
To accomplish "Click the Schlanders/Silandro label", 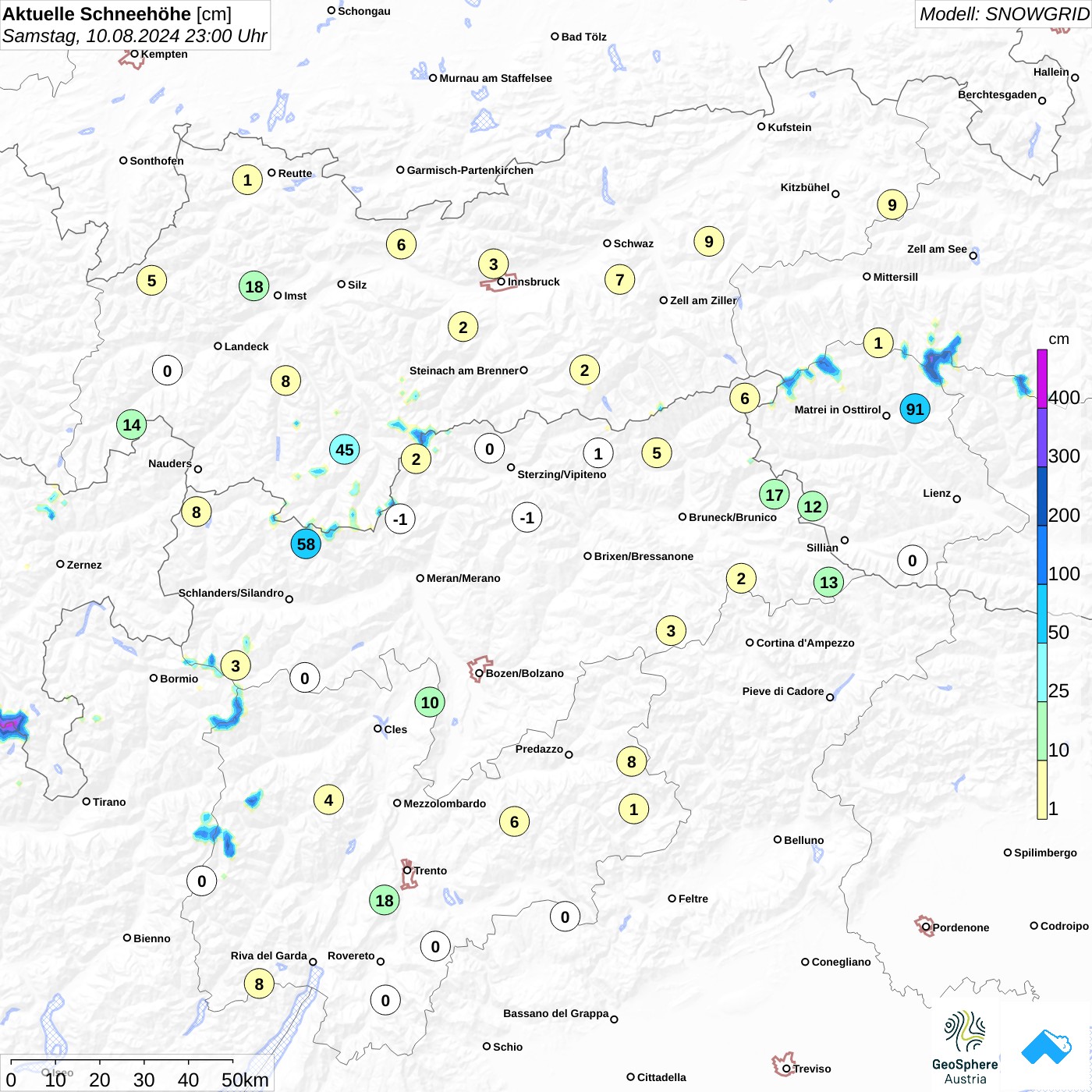I will [231, 593].
